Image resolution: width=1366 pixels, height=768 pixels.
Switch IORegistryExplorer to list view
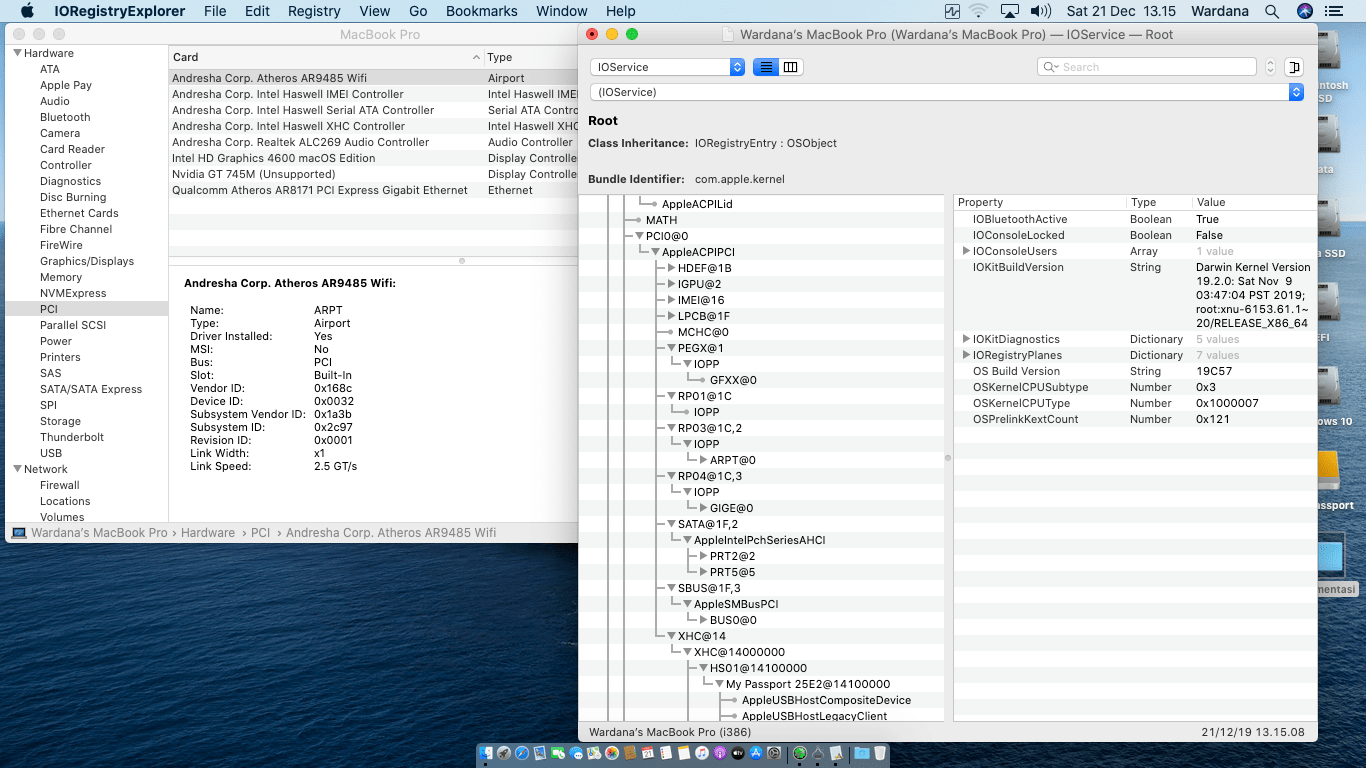pos(765,67)
